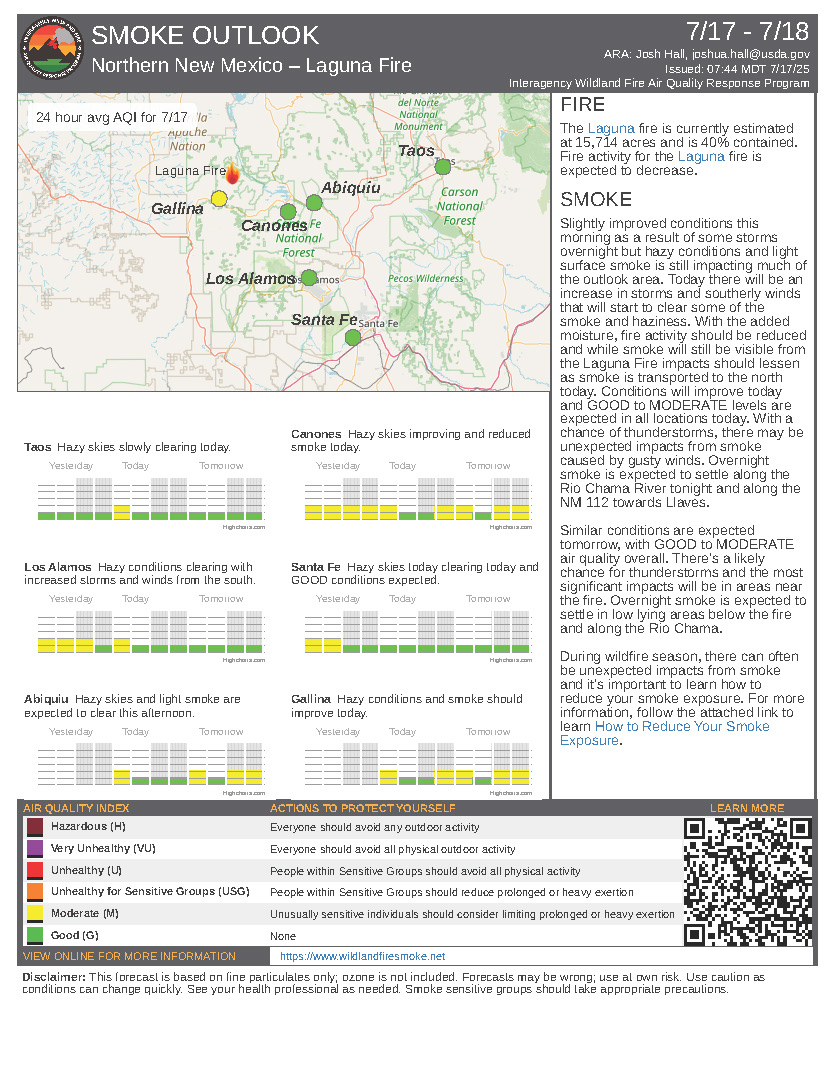Click the green Canones AQI marker on map
This screenshot has height=1078, width=834.
tap(288, 211)
